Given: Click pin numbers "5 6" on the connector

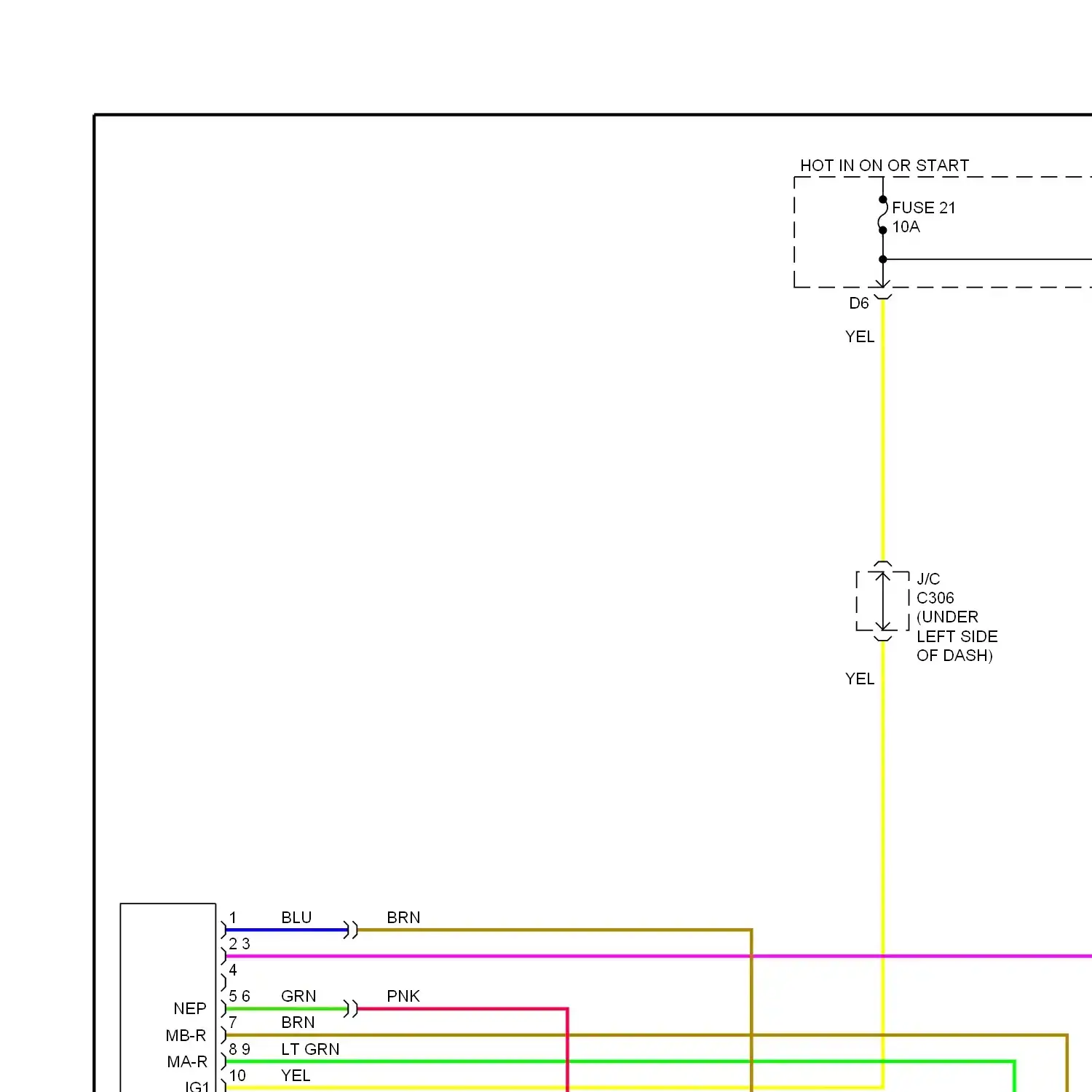Looking at the screenshot, I should click(240, 997).
